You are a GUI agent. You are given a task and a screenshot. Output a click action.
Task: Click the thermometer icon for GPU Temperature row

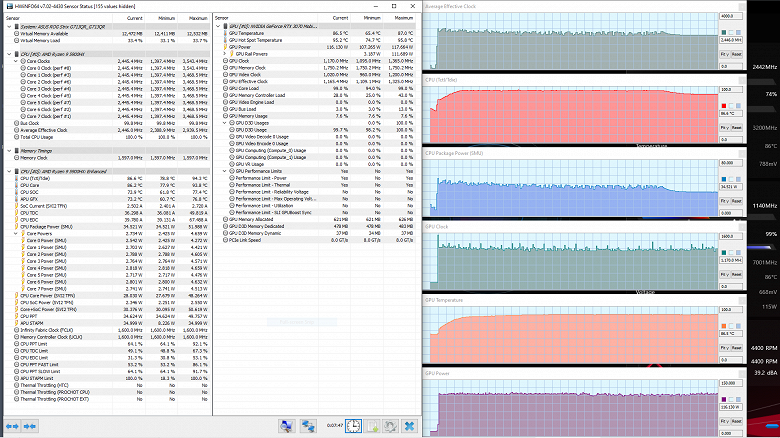(225, 33)
